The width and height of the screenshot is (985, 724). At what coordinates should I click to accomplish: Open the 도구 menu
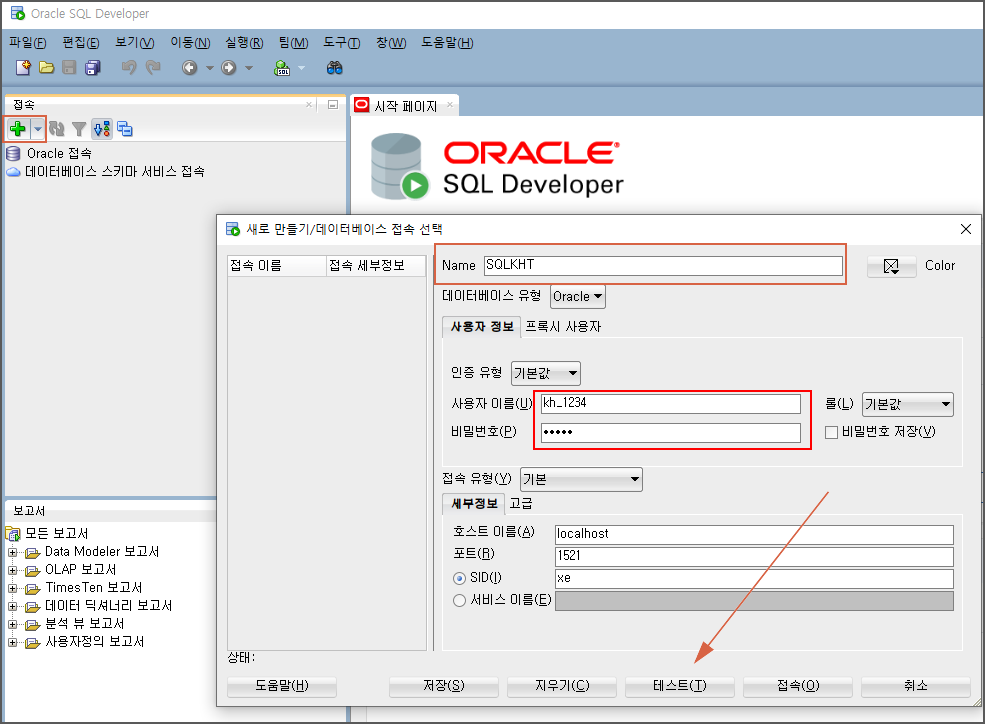[342, 43]
